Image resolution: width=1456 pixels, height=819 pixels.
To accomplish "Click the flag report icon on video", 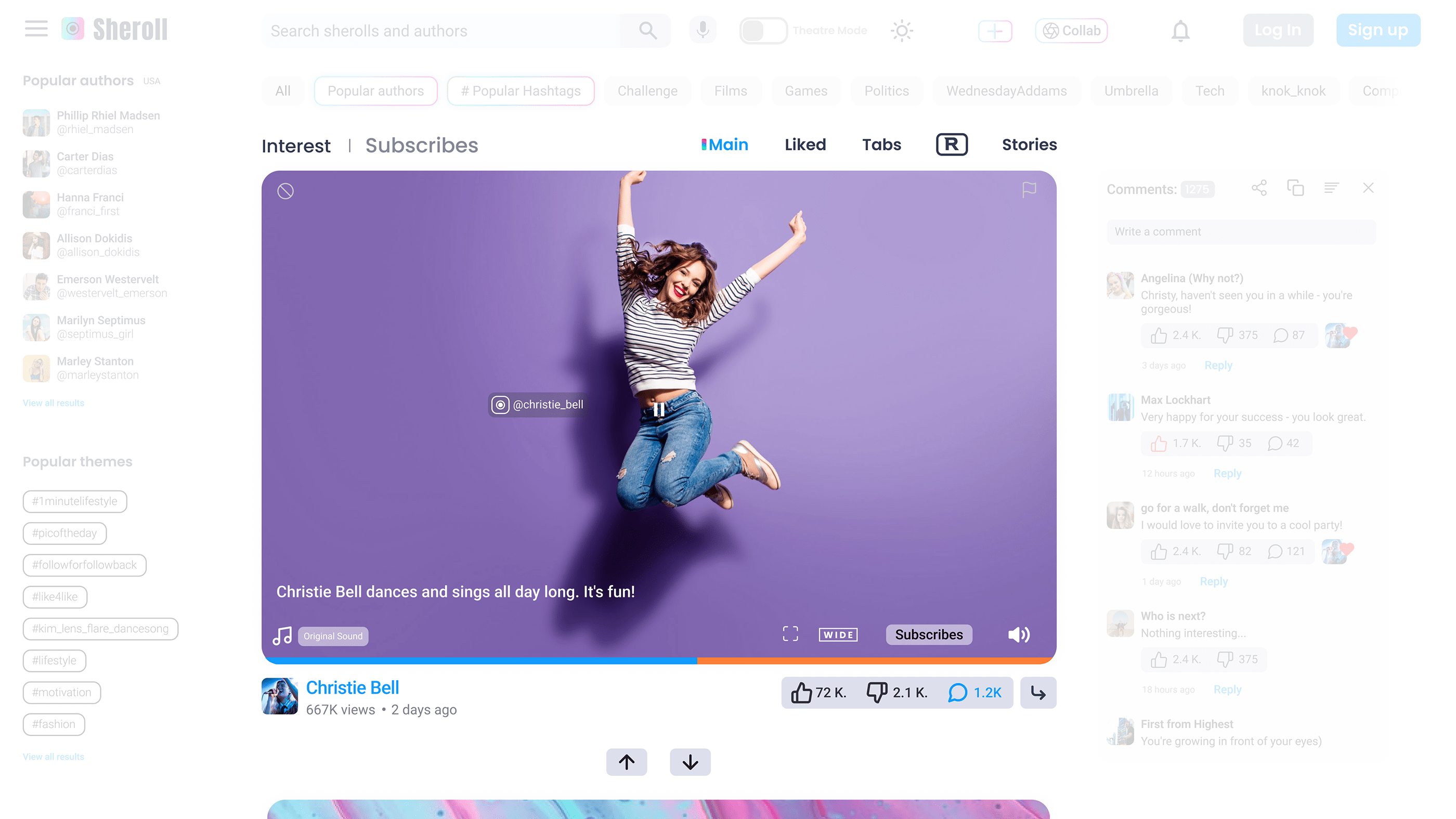I will click(1029, 190).
